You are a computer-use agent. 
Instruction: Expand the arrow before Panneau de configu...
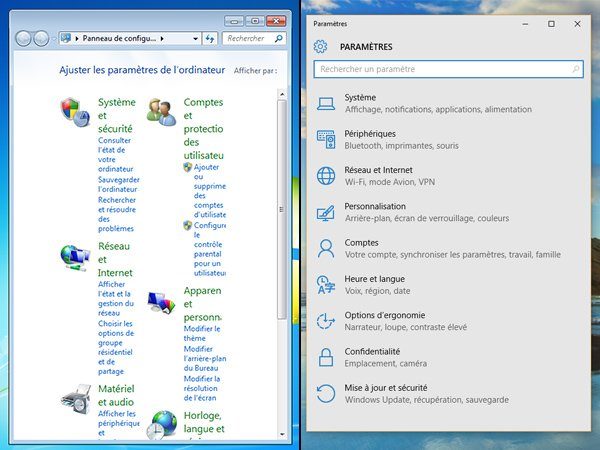(77, 39)
